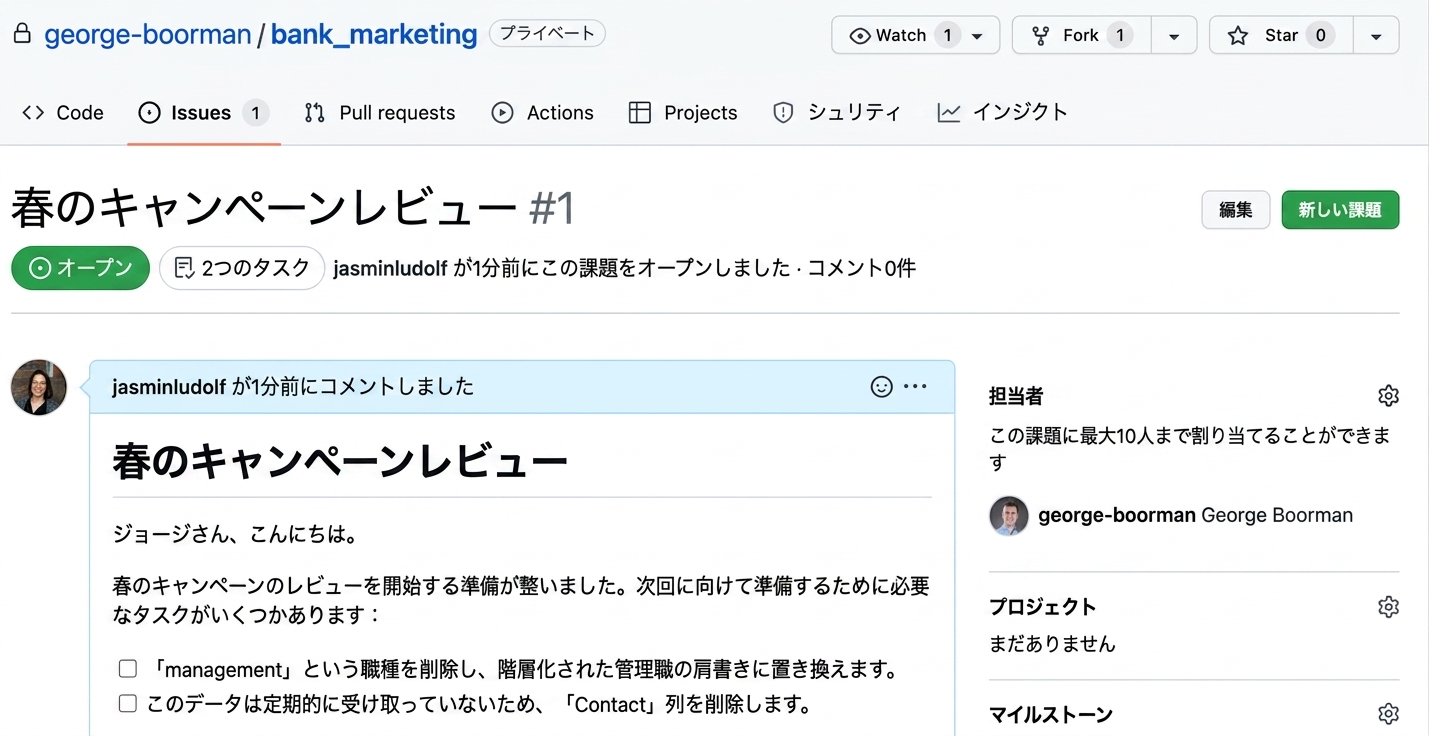Click the 編集 edit button
The width and height of the screenshot is (1429, 736).
(1236, 210)
